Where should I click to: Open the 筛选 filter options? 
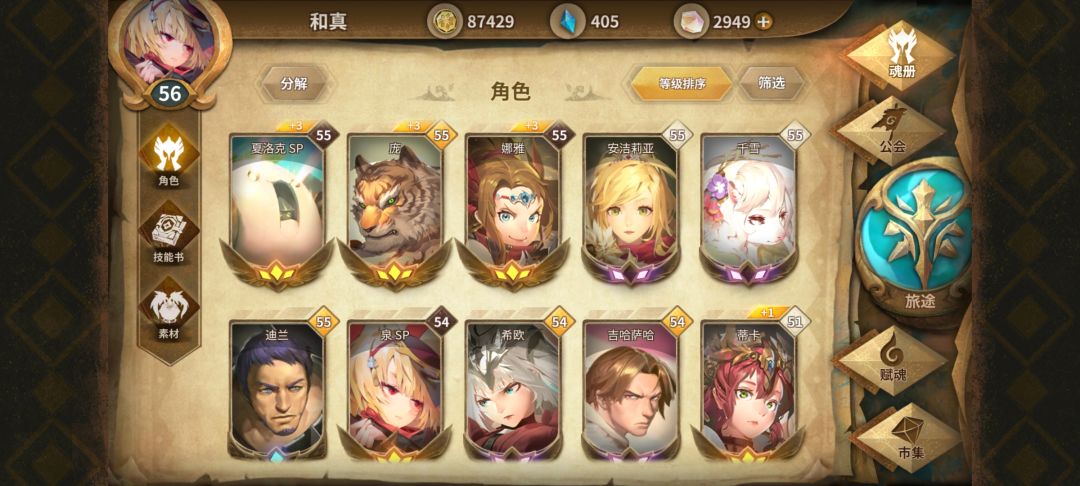point(772,83)
